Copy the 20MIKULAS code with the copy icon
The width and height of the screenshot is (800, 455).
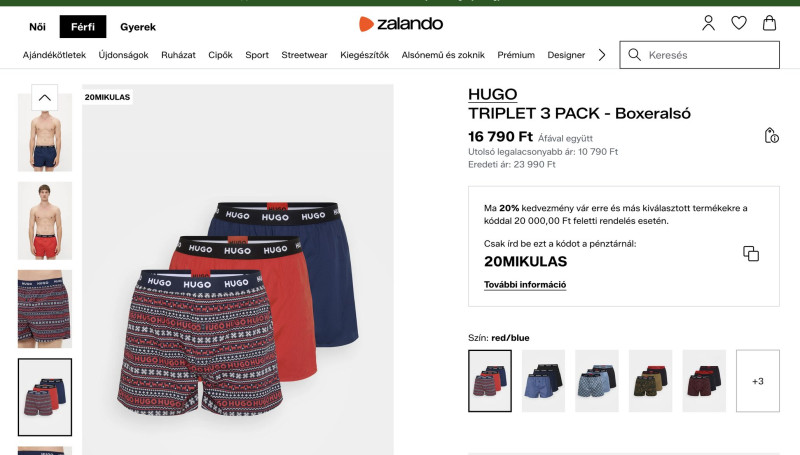pyautogui.click(x=751, y=254)
